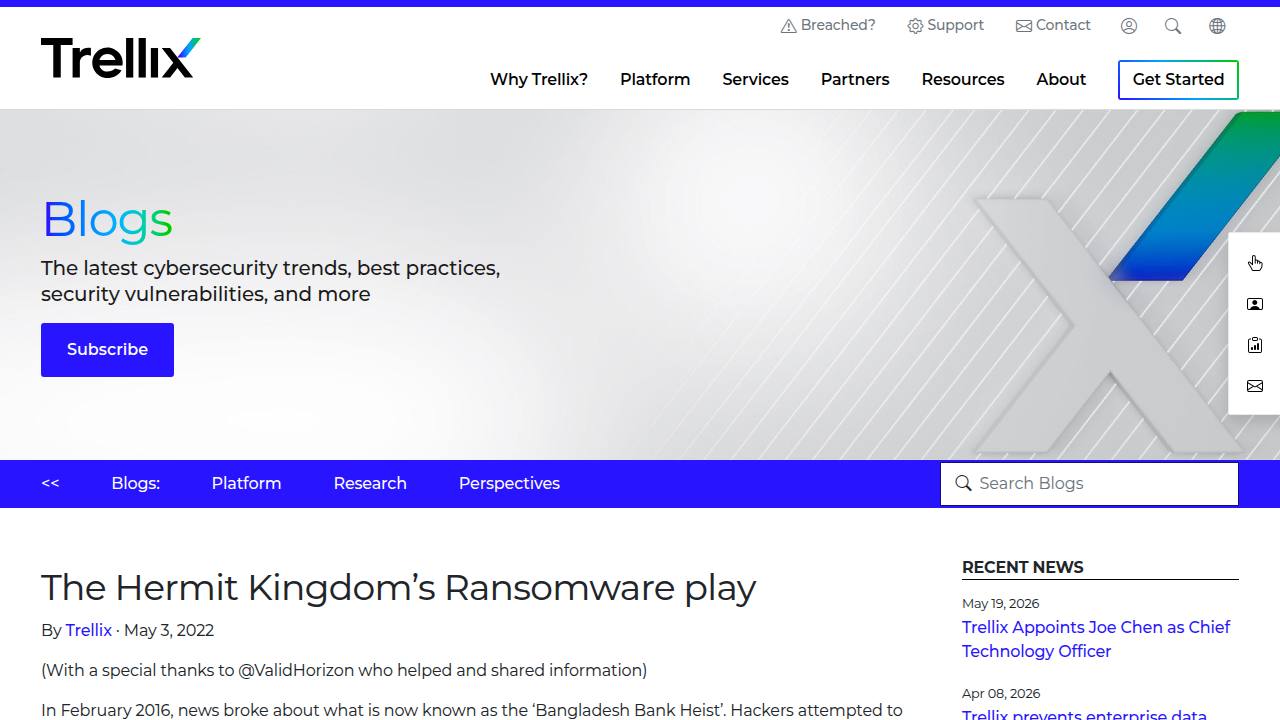
Task: Click the << back link in blog bar
Action: (50, 483)
